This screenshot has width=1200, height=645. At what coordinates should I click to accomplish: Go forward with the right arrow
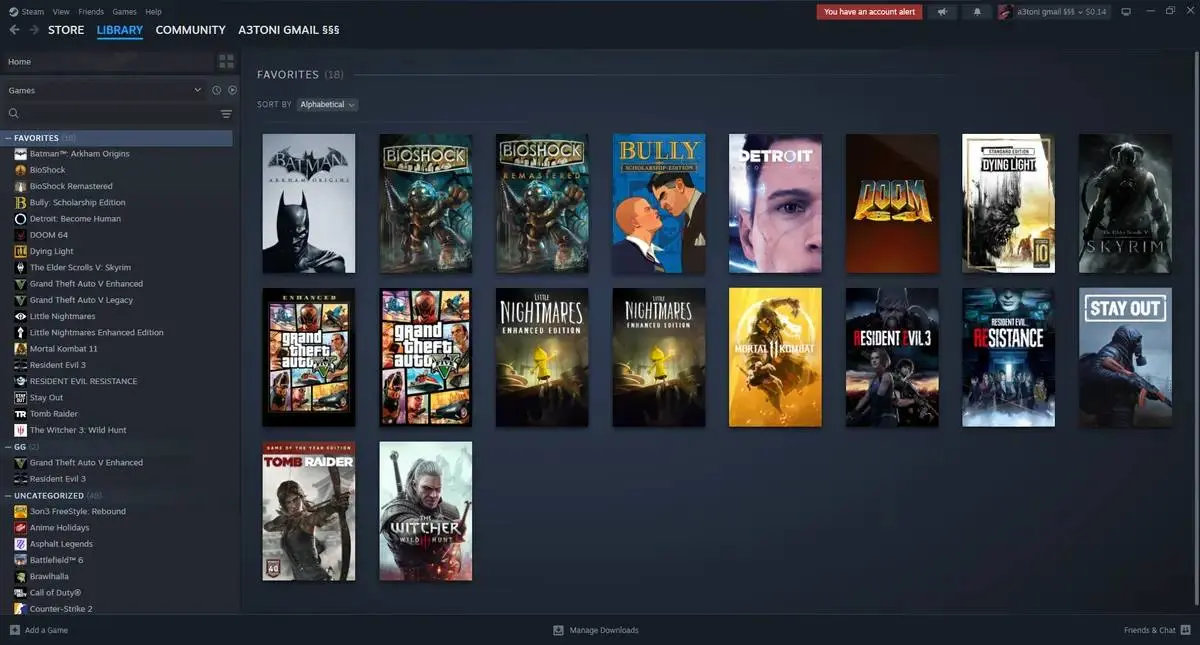[34, 30]
